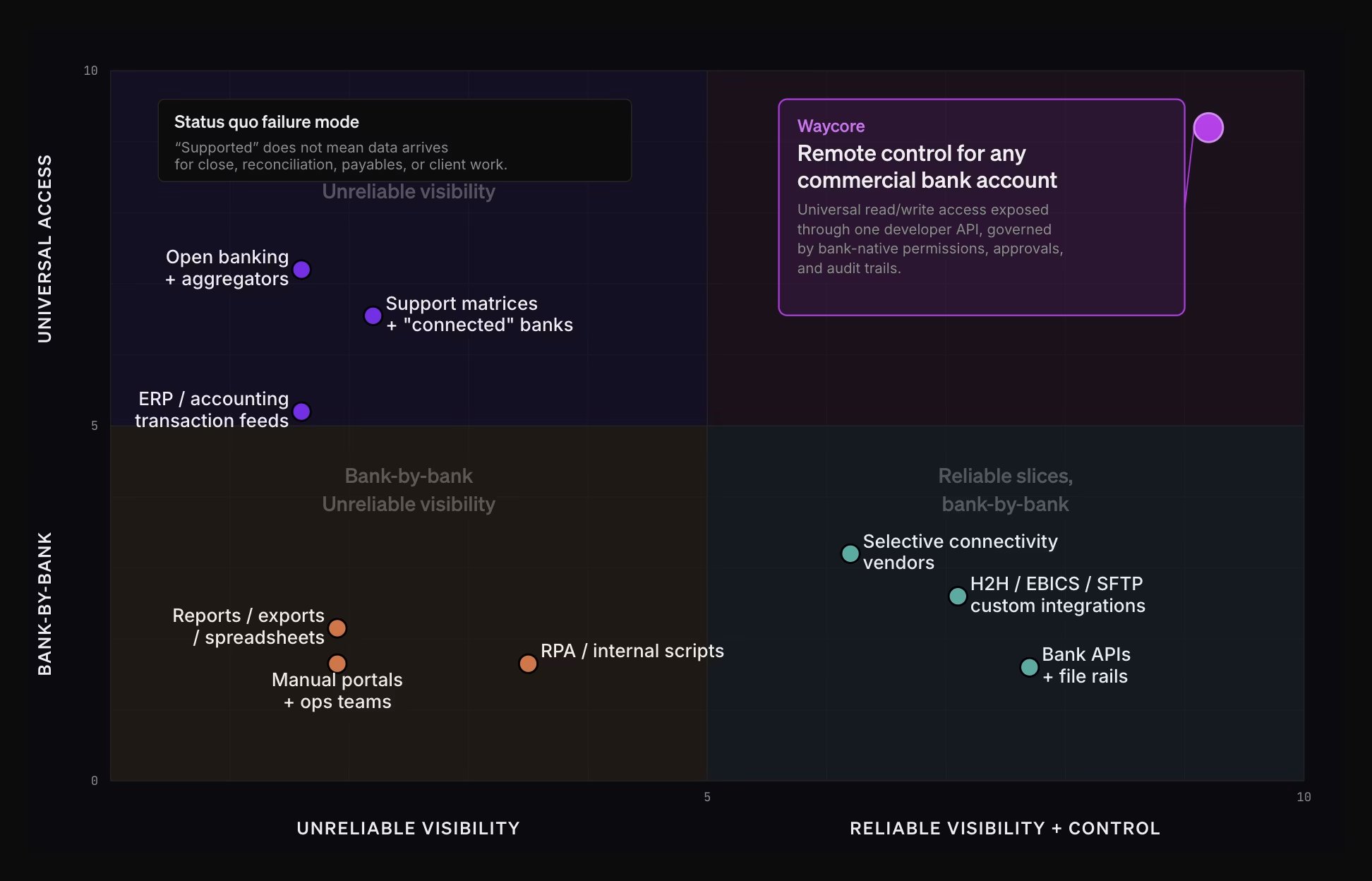This screenshot has width=1372, height=881.
Task: Click the UNRELIABLE VISIBILITY axis title
Action: click(x=408, y=828)
